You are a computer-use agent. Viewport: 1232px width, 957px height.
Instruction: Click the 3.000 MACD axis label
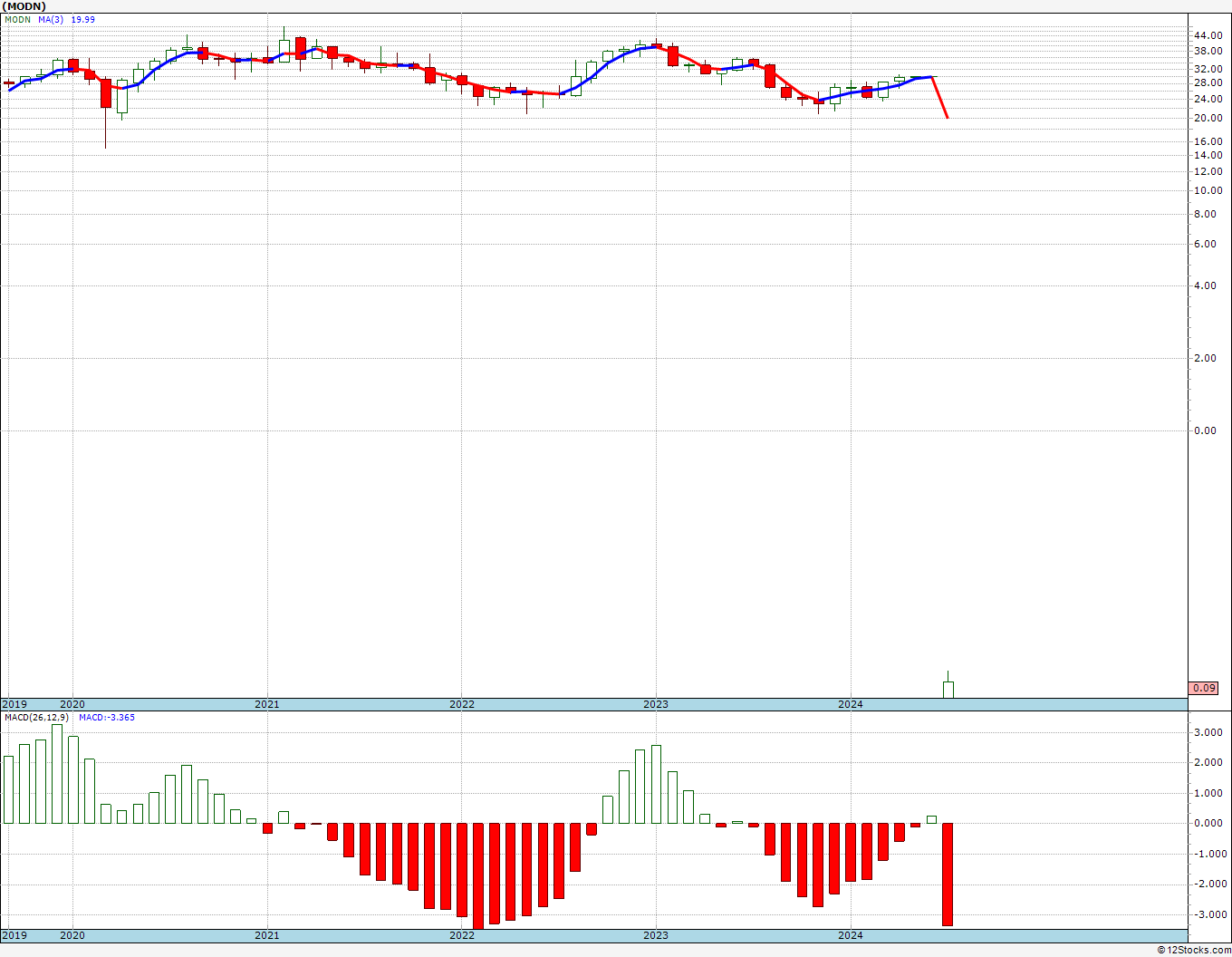tap(1208, 732)
